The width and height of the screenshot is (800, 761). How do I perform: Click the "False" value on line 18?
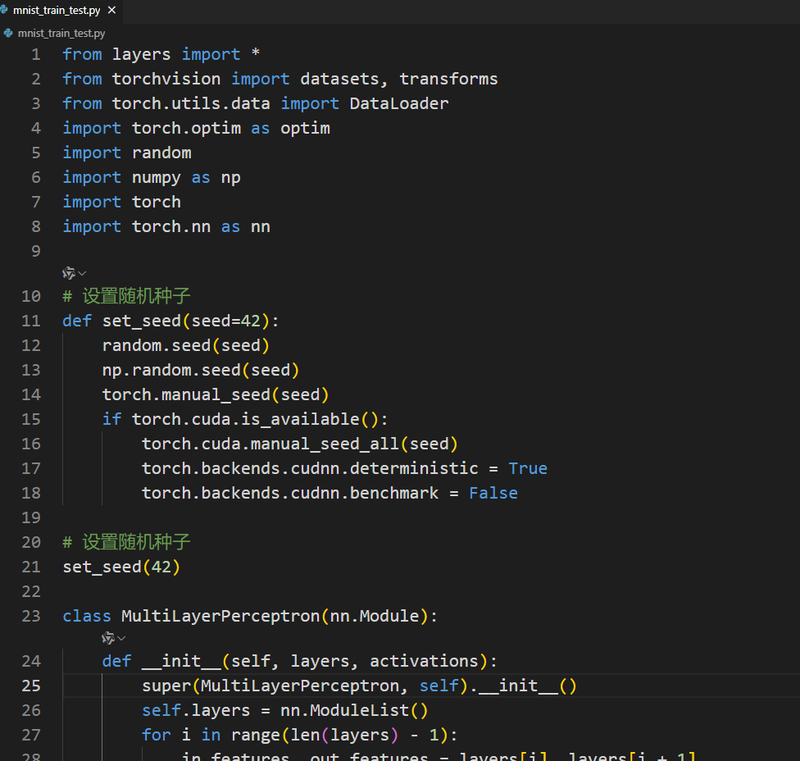point(493,493)
